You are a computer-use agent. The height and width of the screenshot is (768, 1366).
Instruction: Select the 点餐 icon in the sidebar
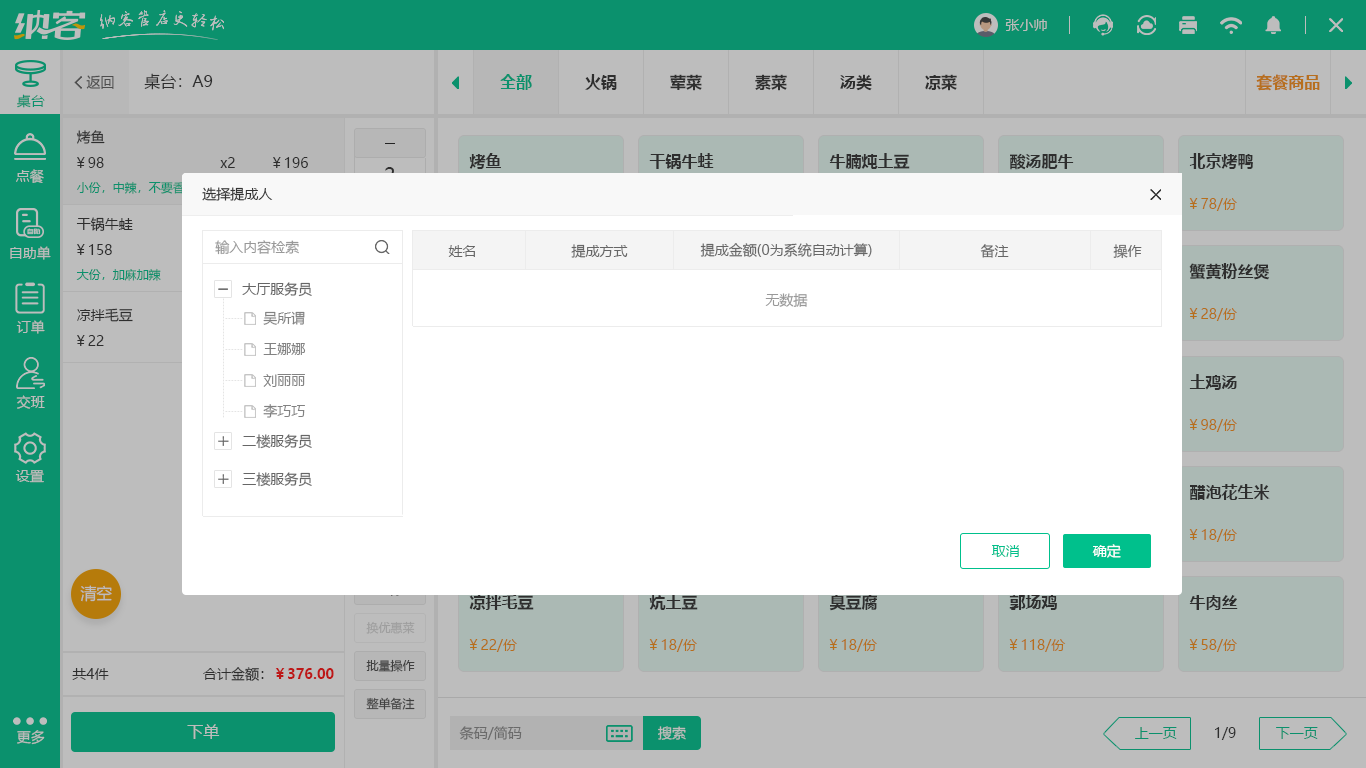(x=30, y=157)
